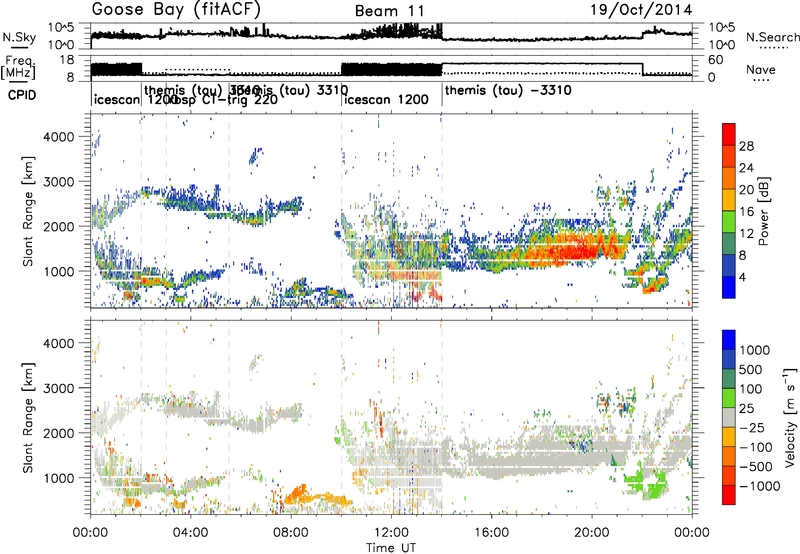Image resolution: width=800 pixels, height=554 pixels.
Task: Click the gray -25 to 25 Velocity swatch
Action: point(729,417)
